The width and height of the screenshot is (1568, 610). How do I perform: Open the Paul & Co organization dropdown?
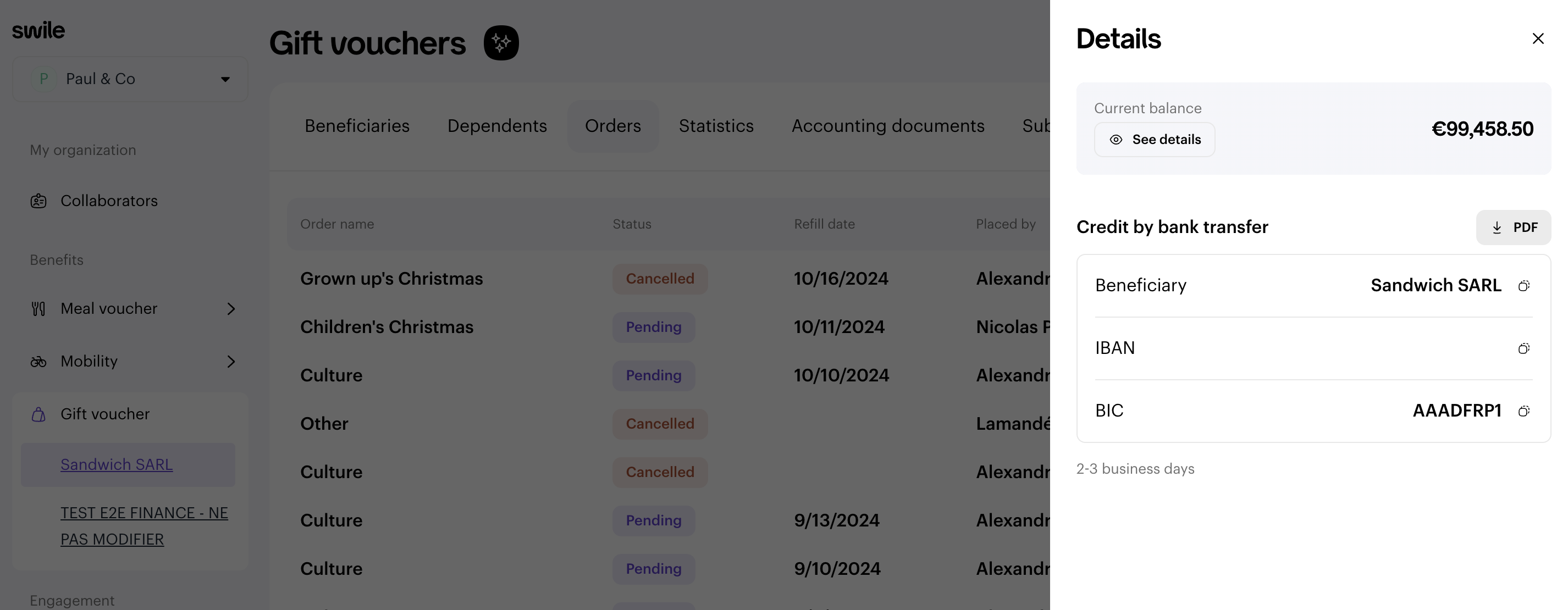[x=130, y=79]
